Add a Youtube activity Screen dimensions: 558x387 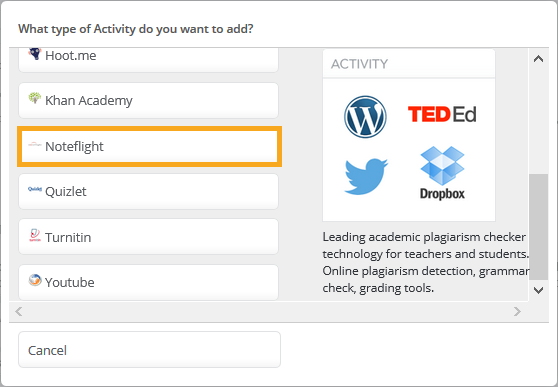[148, 282]
